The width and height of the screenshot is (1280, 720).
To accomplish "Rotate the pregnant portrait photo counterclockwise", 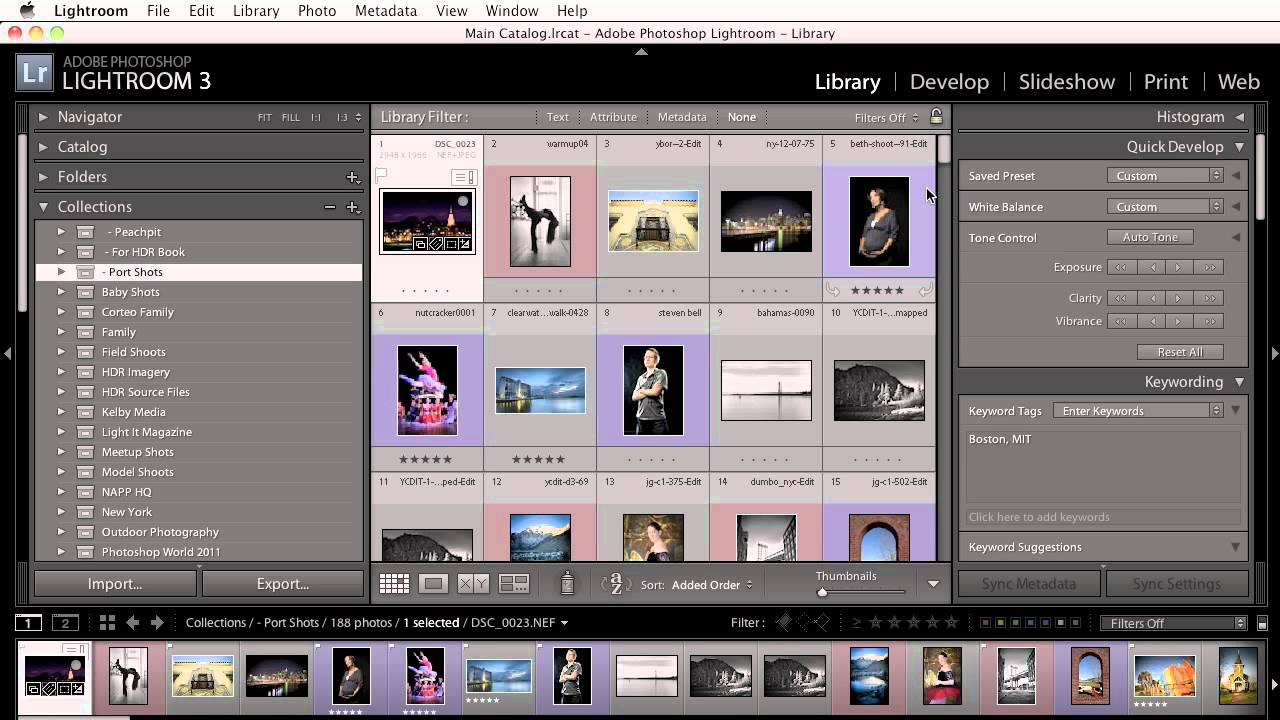I will click(x=832, y=290).
